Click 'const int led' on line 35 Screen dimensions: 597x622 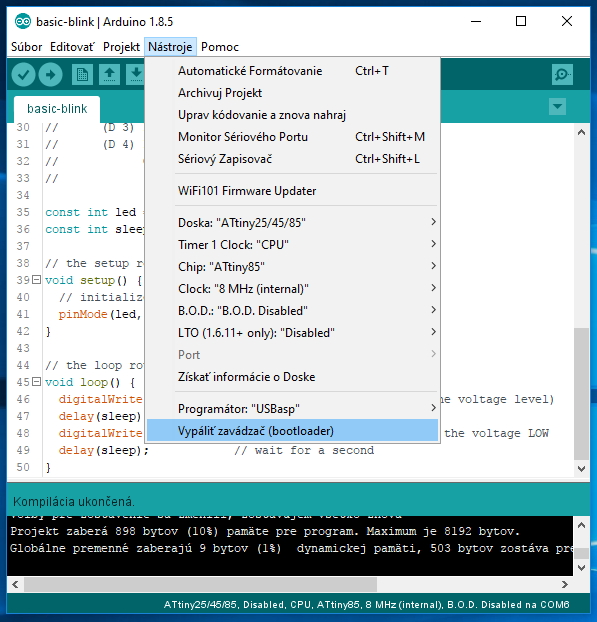(90, 212)
